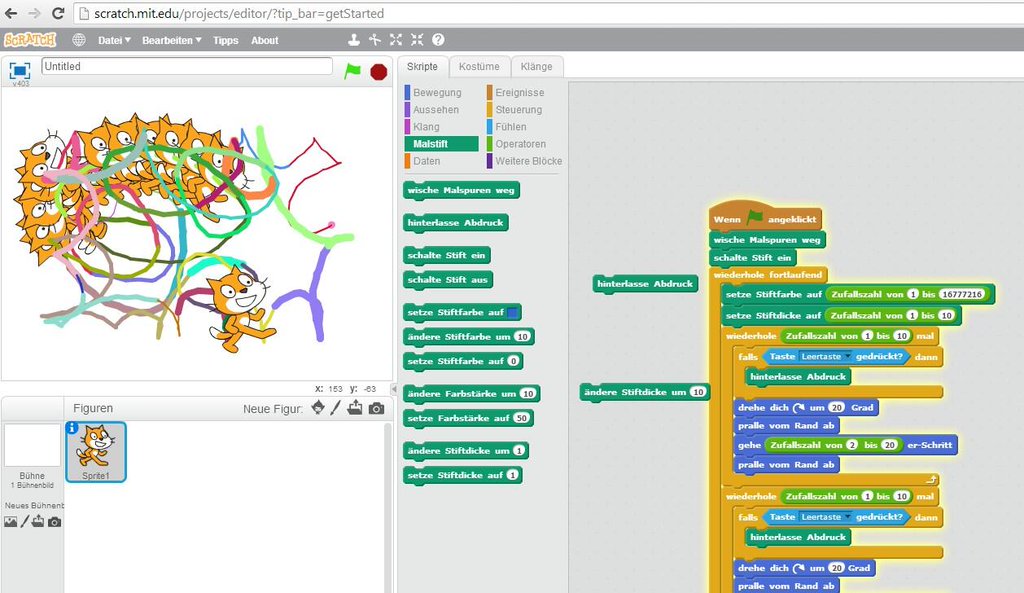
Task: Click the 'Wenn Flagge angeklickt' hat block
Action: coord(765,217)
